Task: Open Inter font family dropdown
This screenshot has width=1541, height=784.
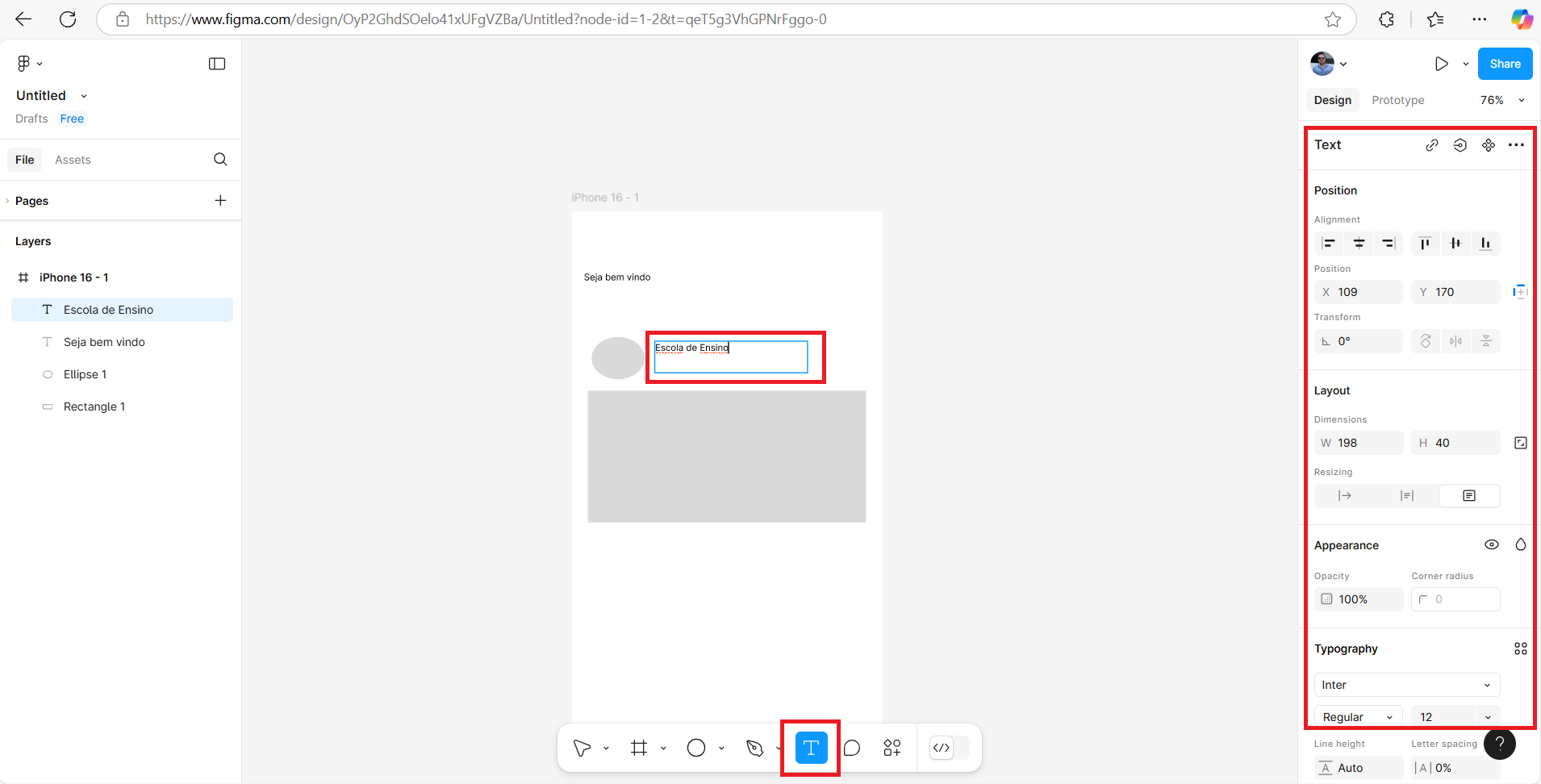Action: (1407, 685)
